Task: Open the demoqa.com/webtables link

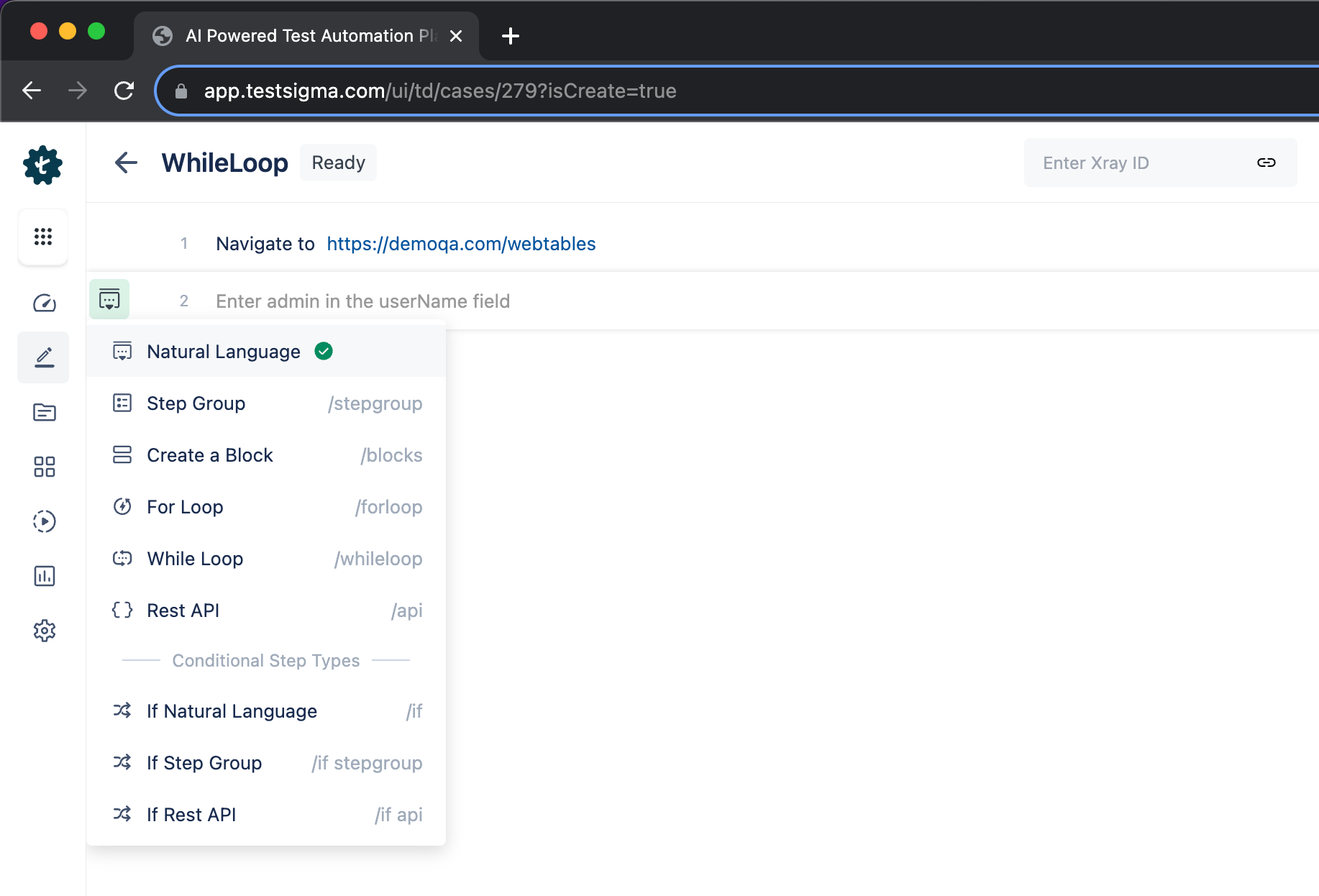Action: 461,244
